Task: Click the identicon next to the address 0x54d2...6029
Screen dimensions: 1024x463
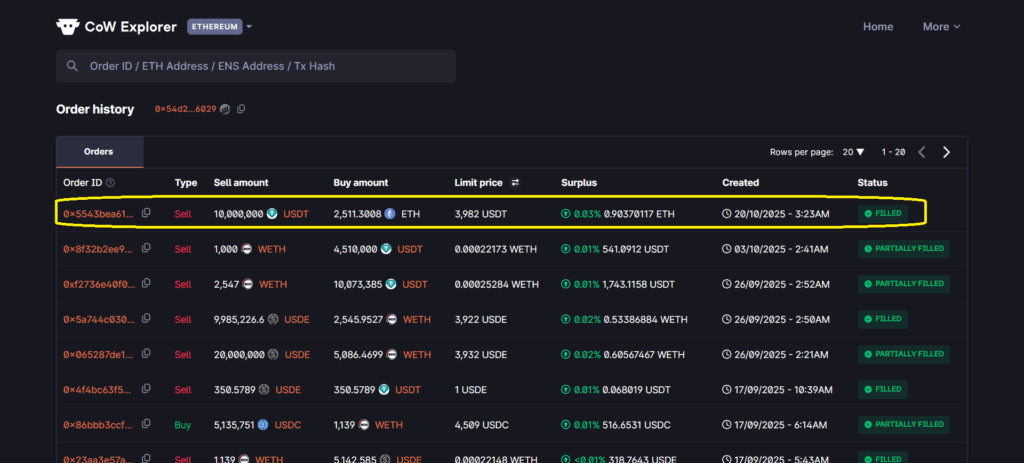Action: click(225, 109)
